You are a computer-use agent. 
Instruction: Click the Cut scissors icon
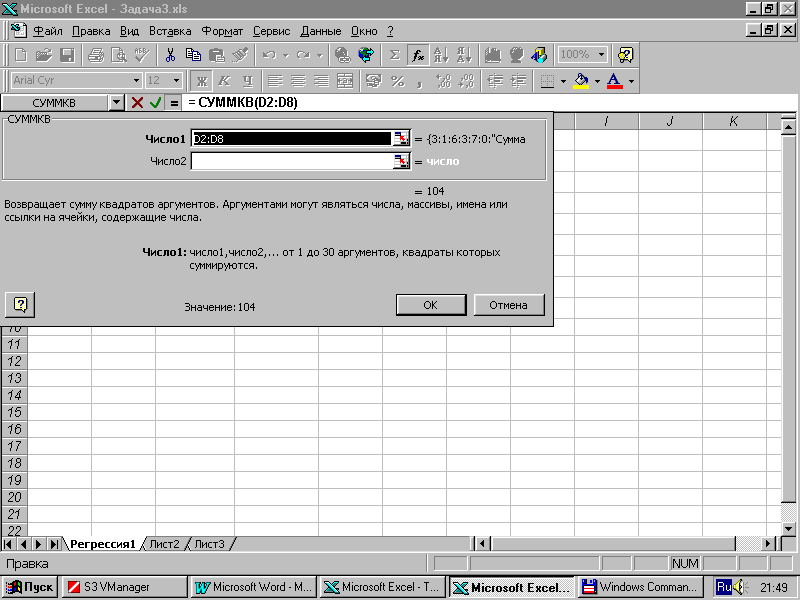coord(170,55)
